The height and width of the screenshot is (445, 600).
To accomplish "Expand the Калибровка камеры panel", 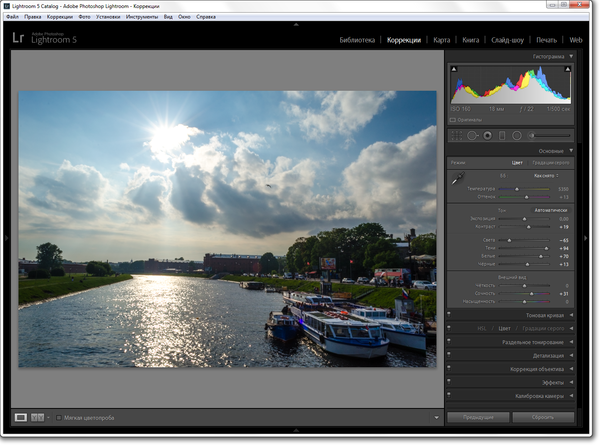I will point(571,396).
